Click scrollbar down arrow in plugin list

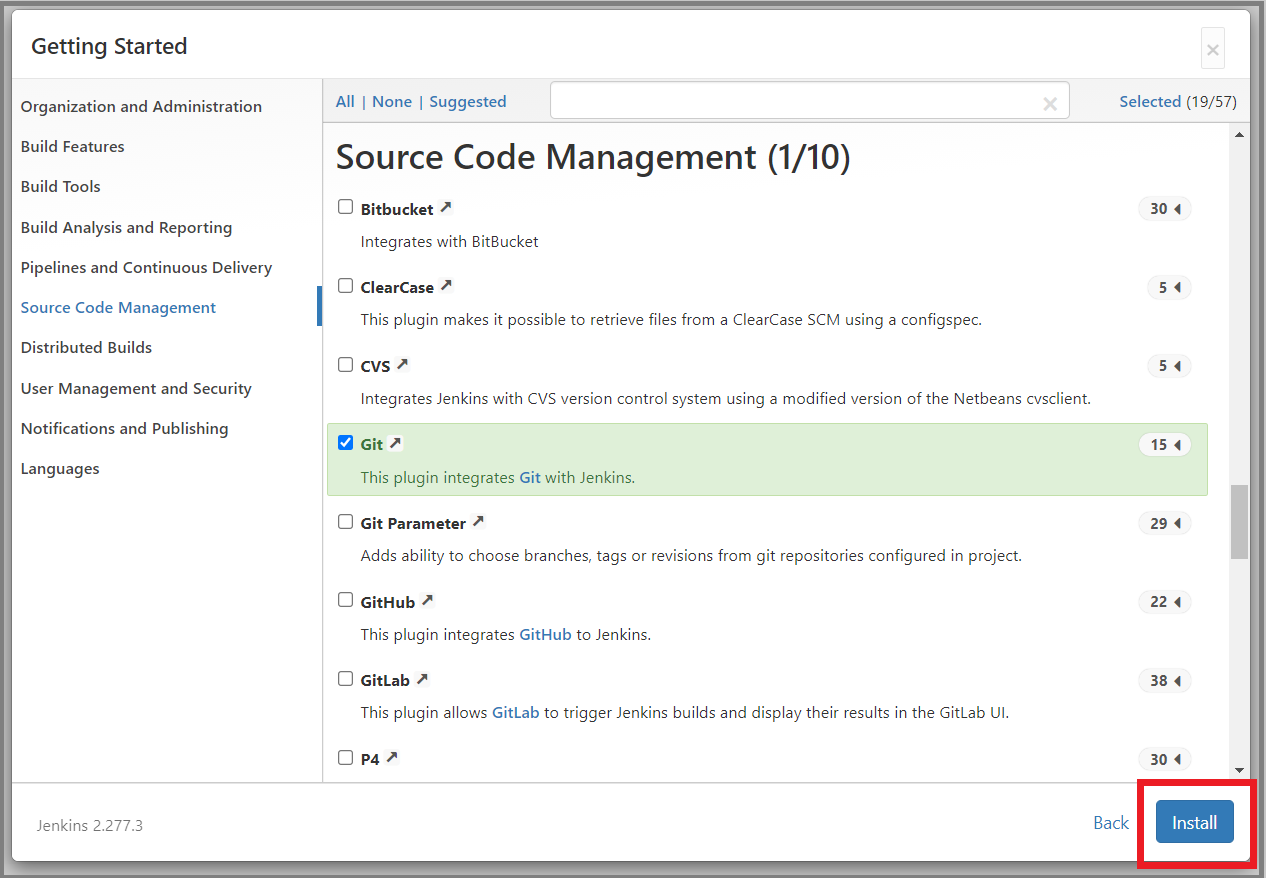[x=1240, y=770]
